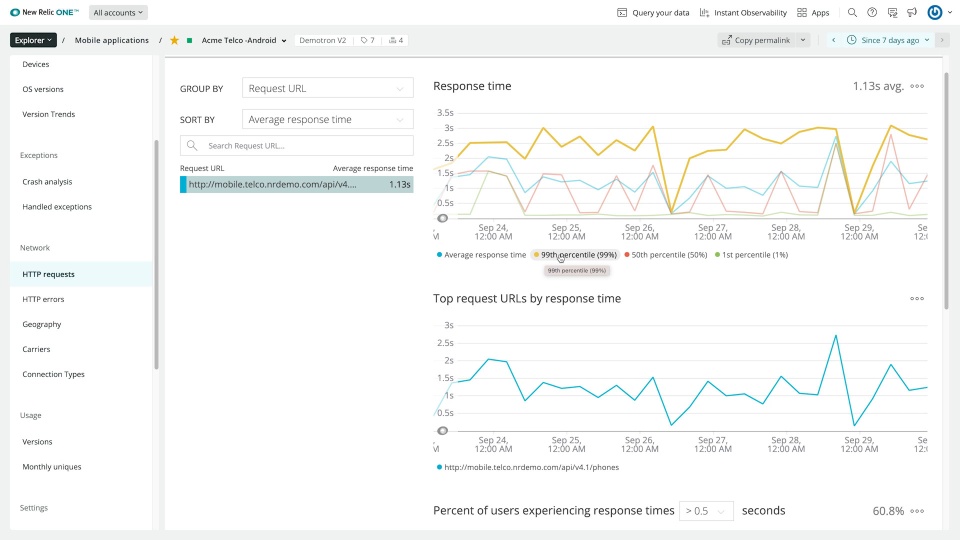Click the 1.13s avg. response time value
The width and height of the screenshot is (960, 540).
tap(878, 86)
